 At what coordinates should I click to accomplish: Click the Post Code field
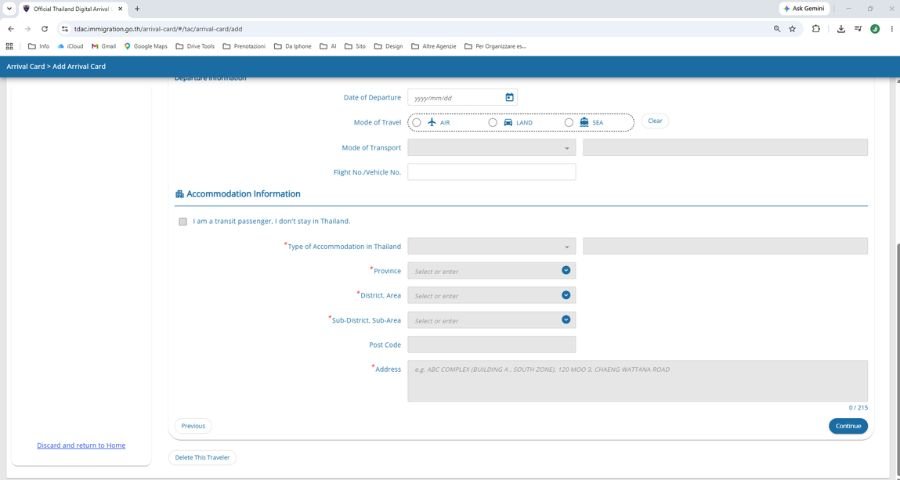tap(491, 344)
